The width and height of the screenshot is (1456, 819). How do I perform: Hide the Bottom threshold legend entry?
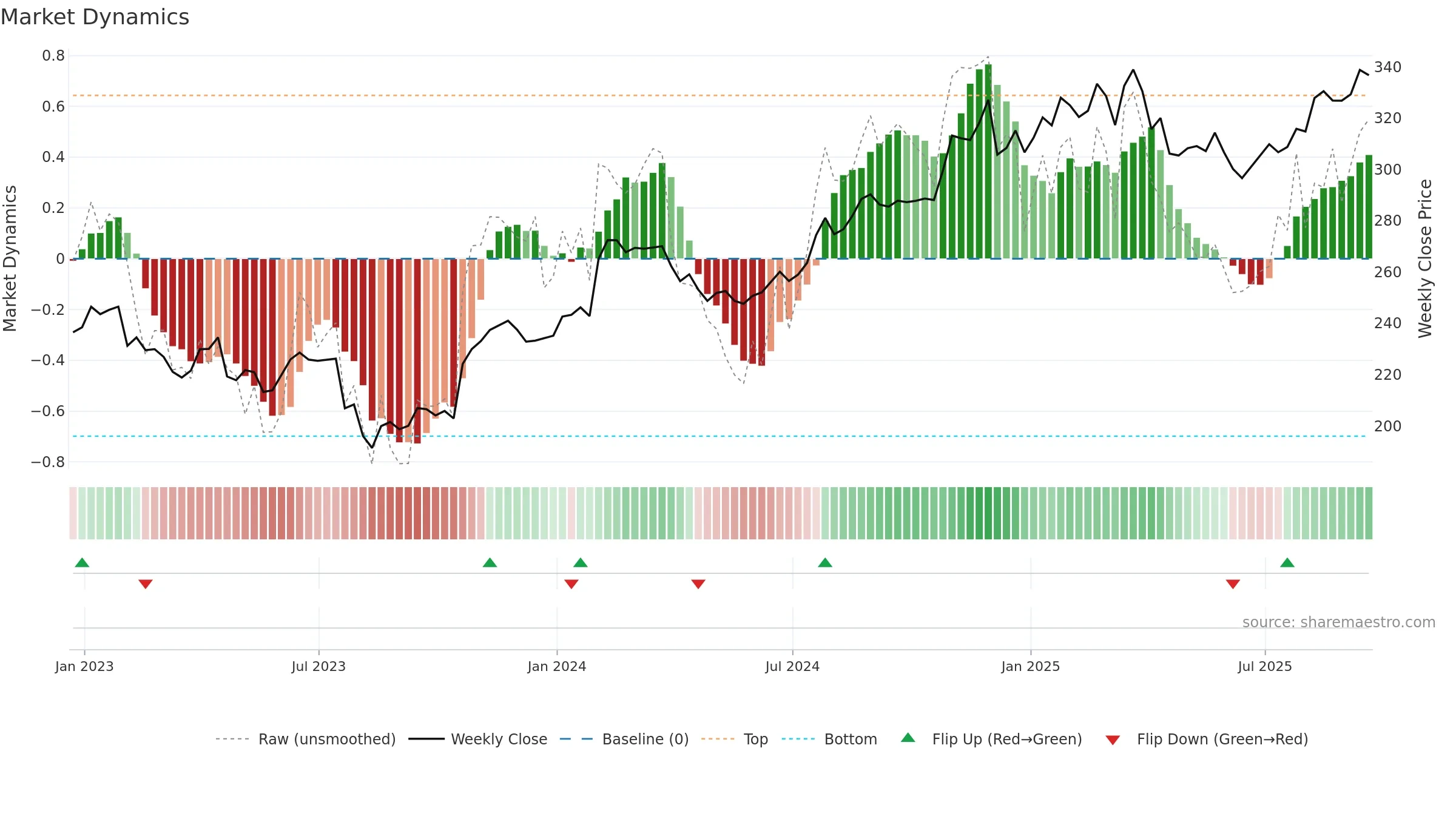pos(829,739)
